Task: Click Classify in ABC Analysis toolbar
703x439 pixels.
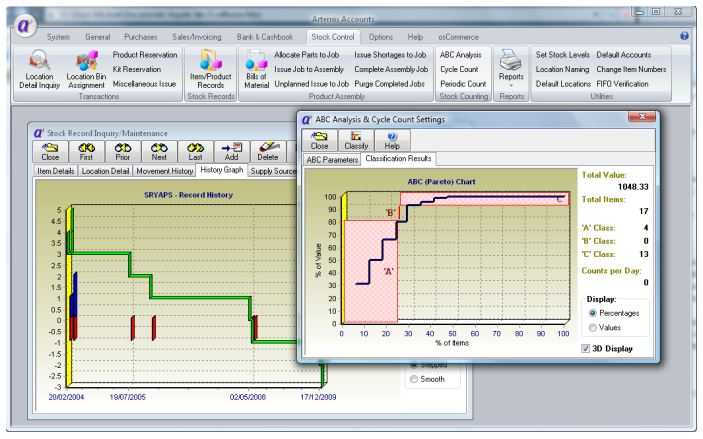Action: pyautogui.click(x=356, y=140)
